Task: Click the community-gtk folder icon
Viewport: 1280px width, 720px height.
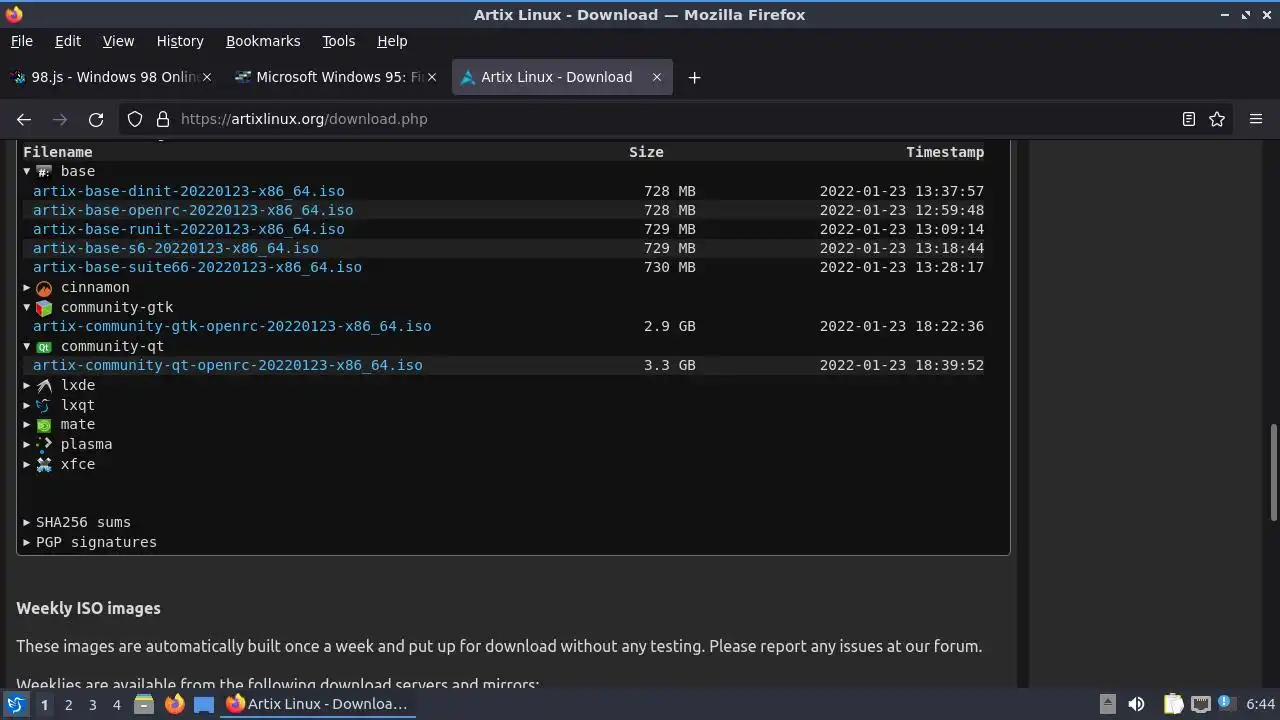Action: click(44, 308)
